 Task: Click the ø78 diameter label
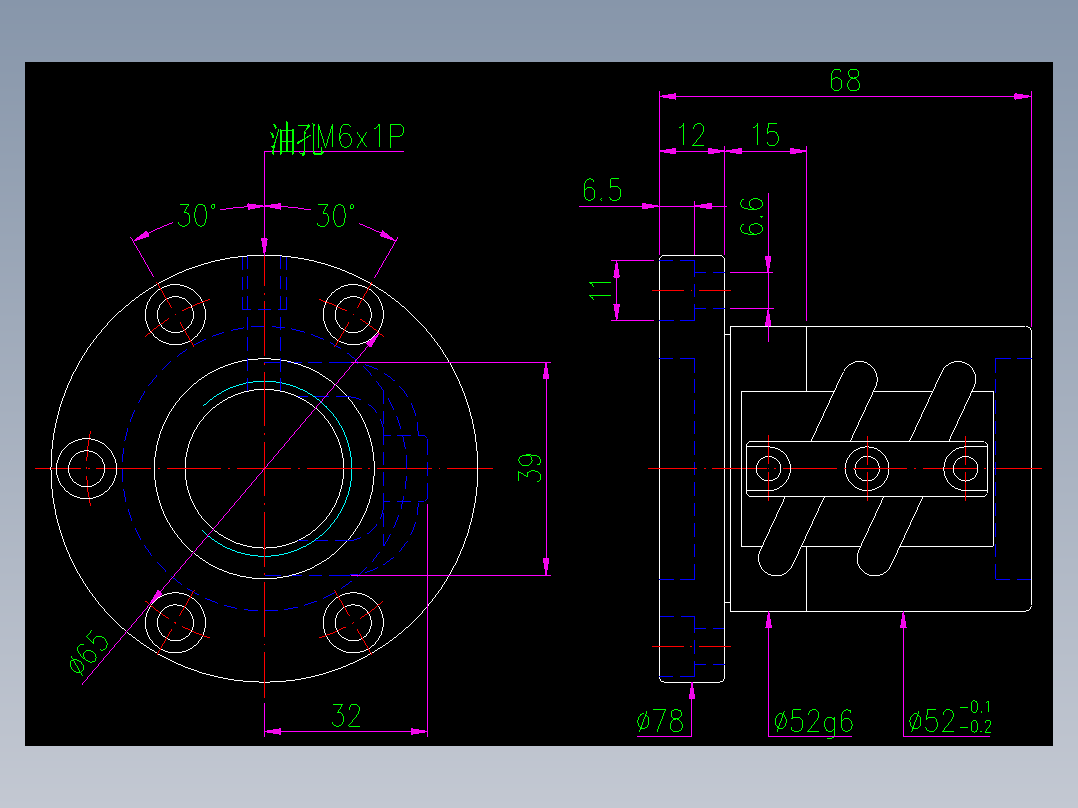pyautogui.click(x=660, y=721)
